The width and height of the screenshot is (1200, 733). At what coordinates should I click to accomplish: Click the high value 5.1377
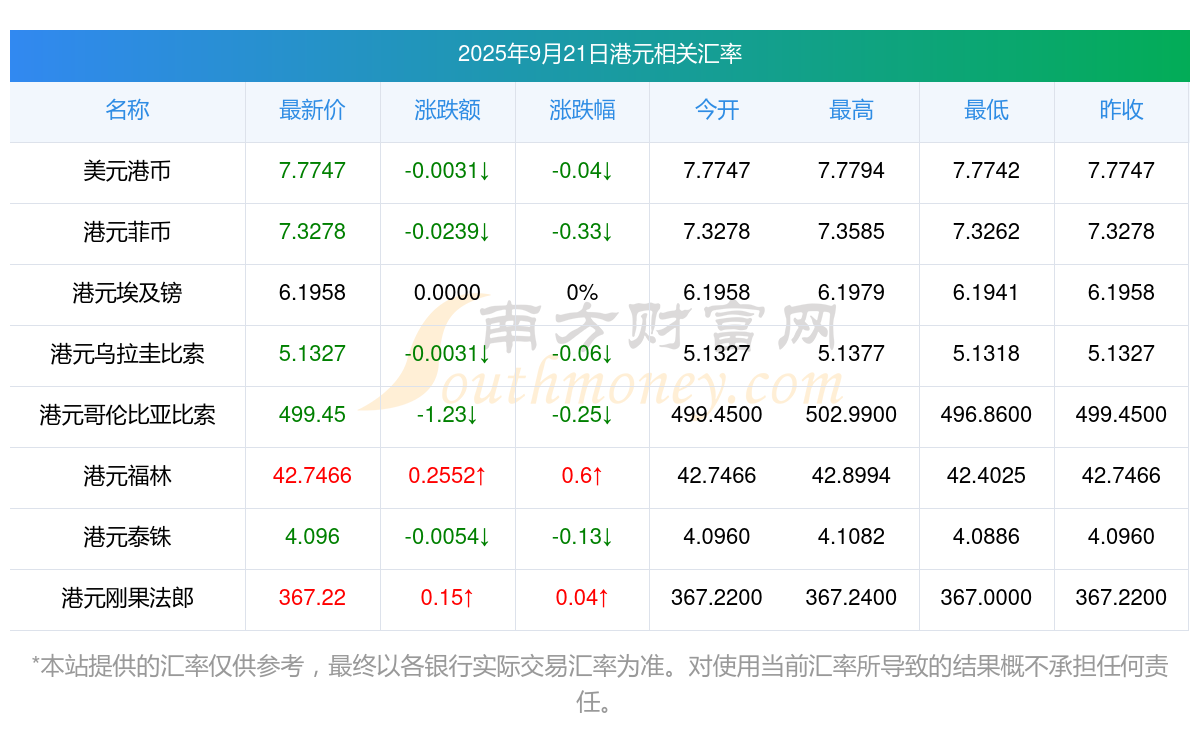pyautogui.click(x=851, y=354)
